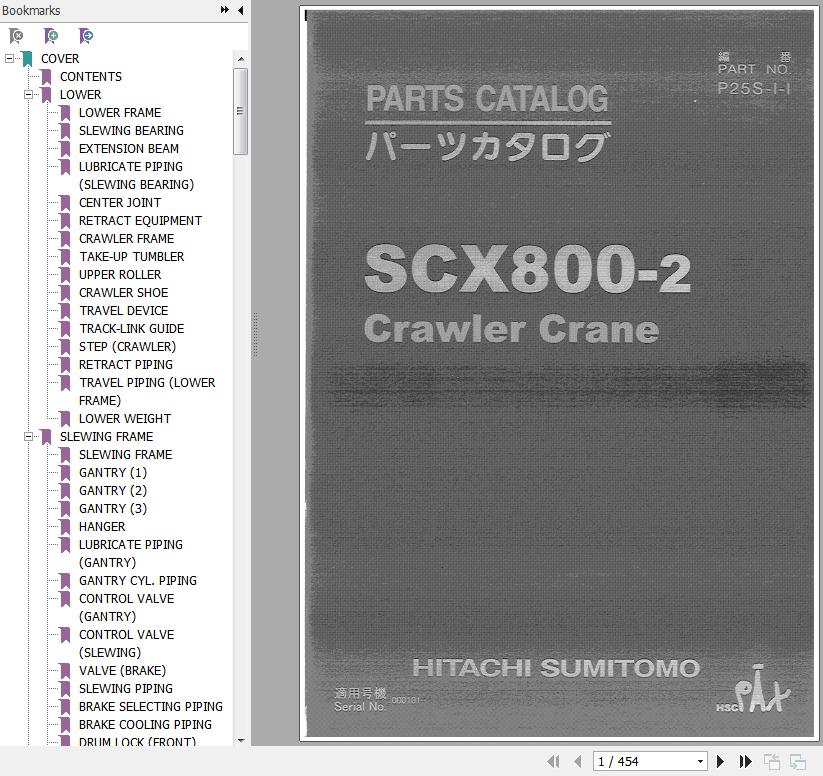Click the bookmark icon beside SLEWING PIPING

[x=65, y=689]
